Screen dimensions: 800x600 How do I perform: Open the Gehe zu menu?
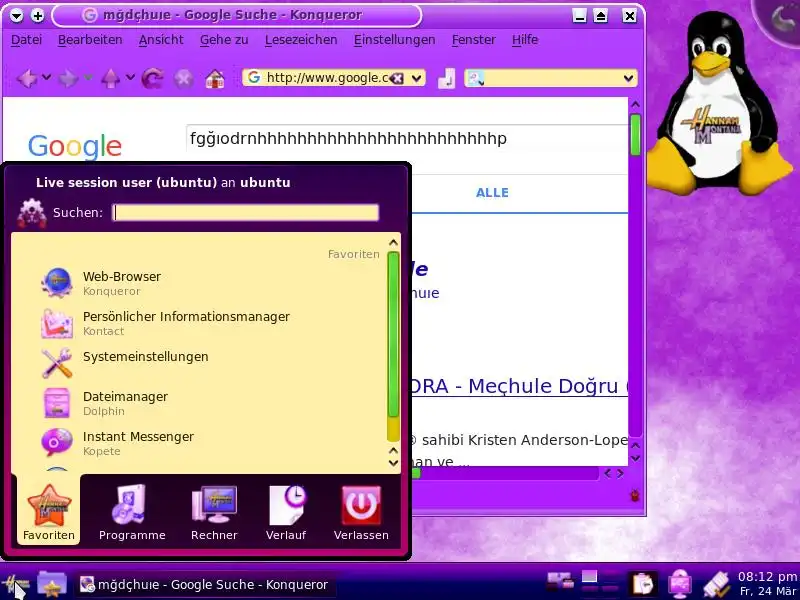(224, 40)
